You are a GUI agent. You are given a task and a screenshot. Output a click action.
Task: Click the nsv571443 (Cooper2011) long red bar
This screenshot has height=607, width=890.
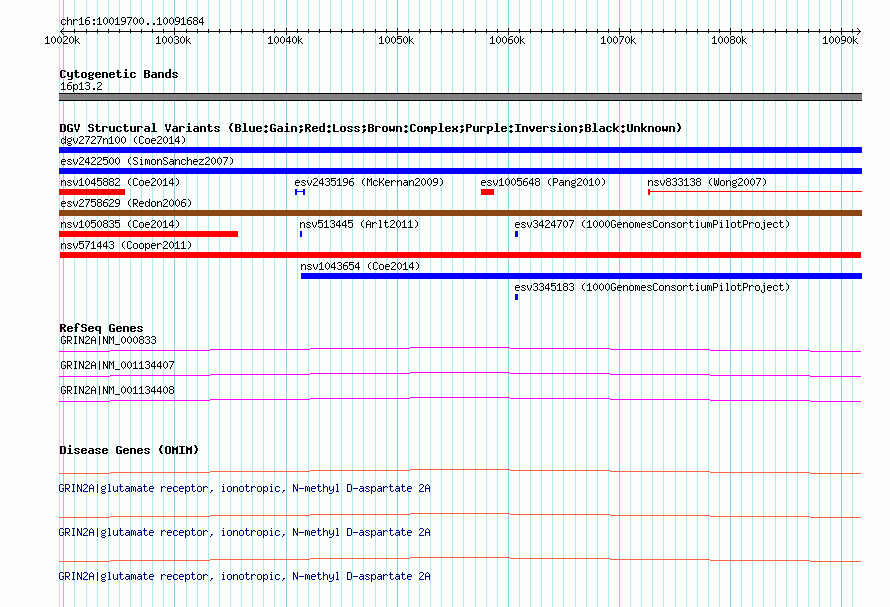[x=460, y=255]
